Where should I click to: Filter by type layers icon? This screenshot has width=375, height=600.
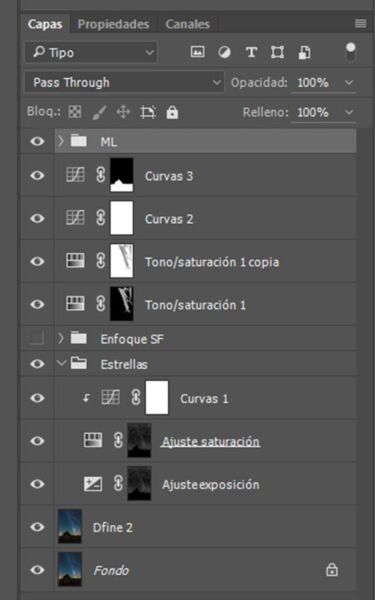point(251,52)
